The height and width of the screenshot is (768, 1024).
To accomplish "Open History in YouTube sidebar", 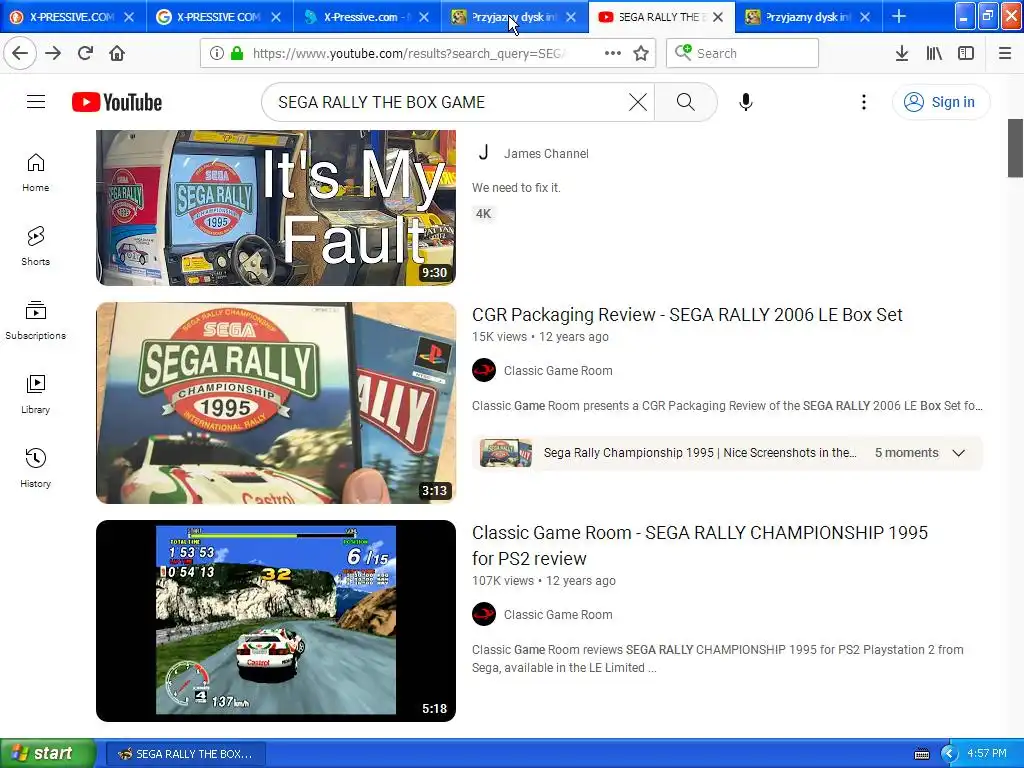I will click(36, 468).
